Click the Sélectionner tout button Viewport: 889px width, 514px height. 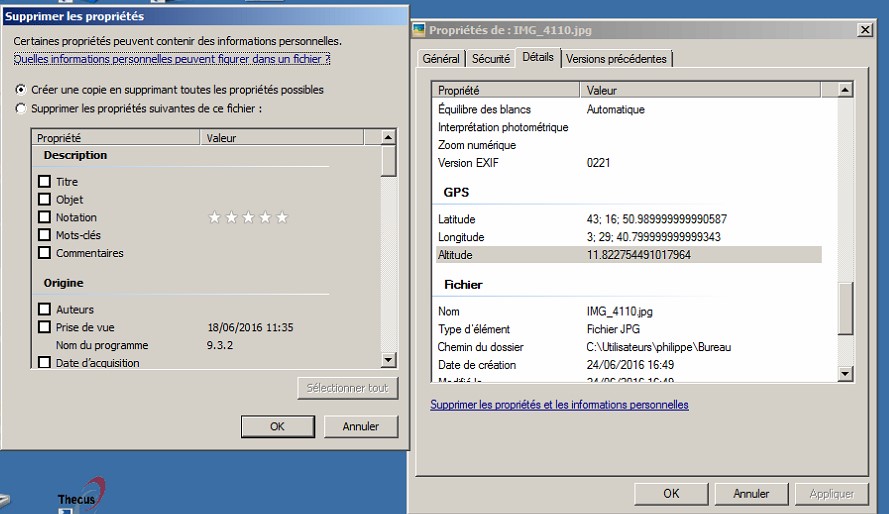348,388
